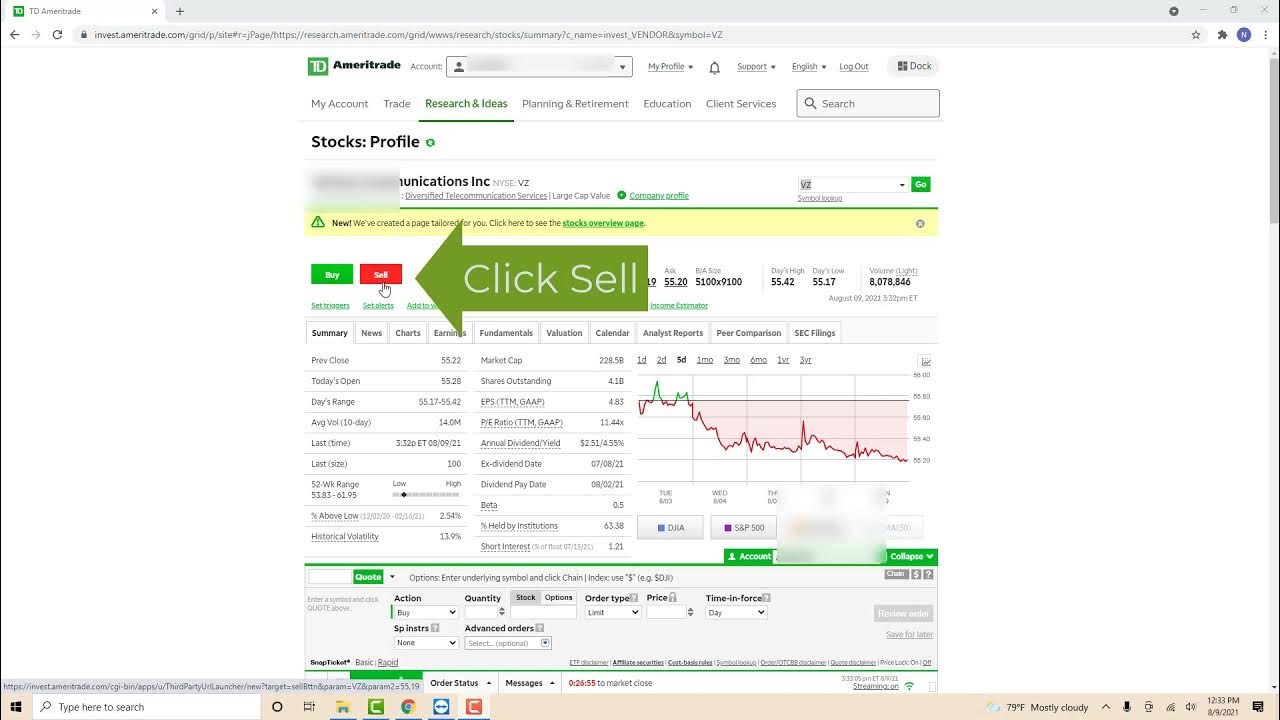Click the browser bookmark star icon
Screen dimensions: 1280x720
[x=1196, y=34]
